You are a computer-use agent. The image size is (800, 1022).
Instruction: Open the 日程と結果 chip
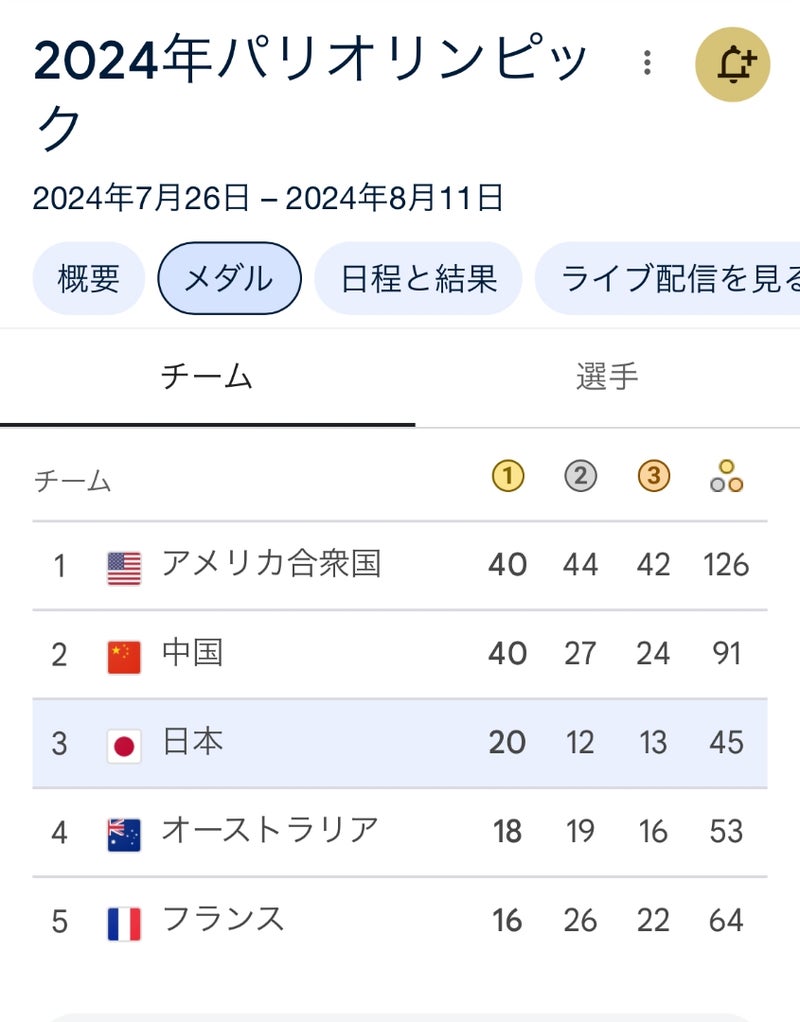(x=418, y=278)
